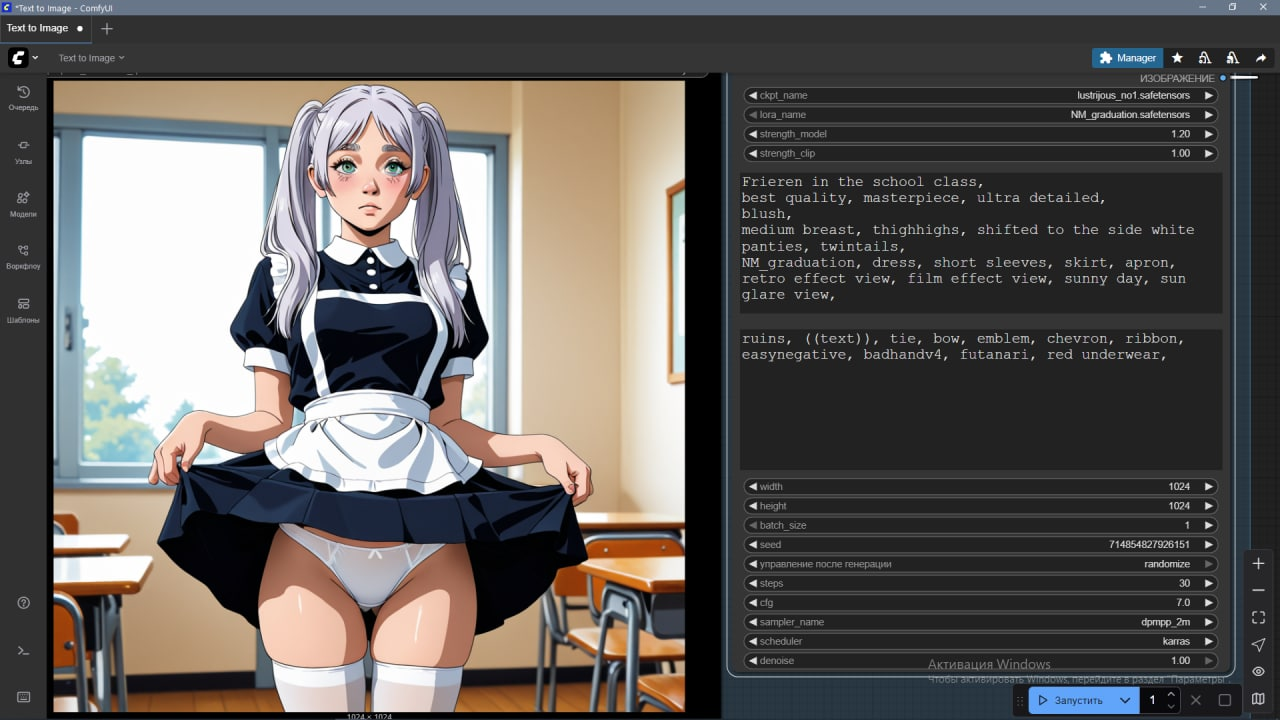Screen dimensions: 1280x720
Task: Increase cfg value with right arrow
Action: point(1208,603)
